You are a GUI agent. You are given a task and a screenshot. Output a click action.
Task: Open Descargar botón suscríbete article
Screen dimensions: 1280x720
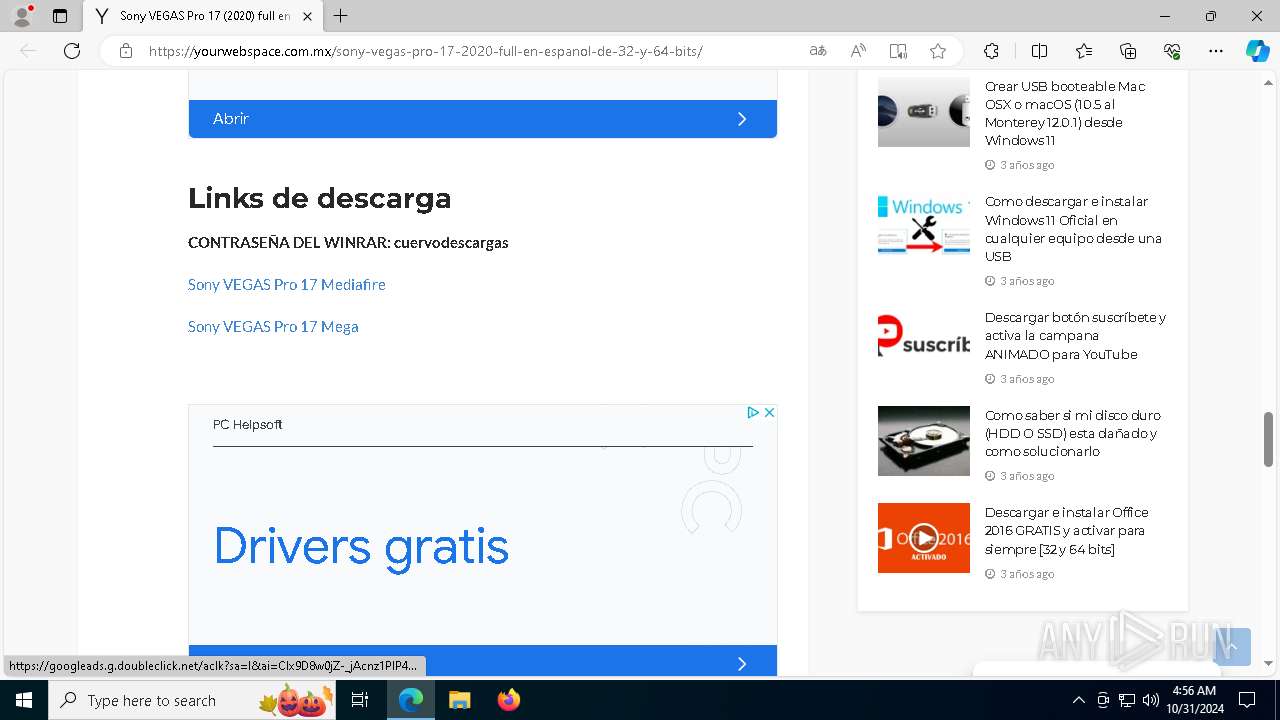(1075, 335)
